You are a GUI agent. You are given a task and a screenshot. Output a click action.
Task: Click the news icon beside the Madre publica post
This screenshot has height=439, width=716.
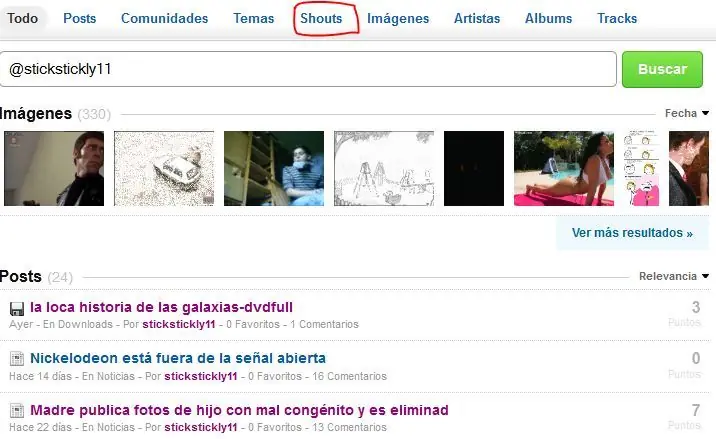click(x=17, y=411)
